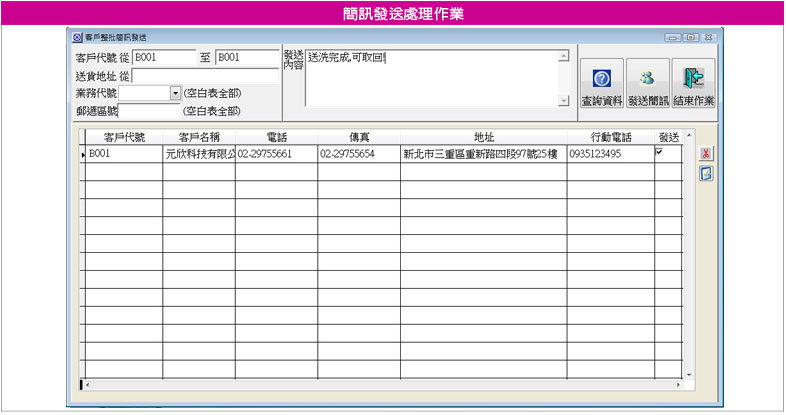Click the table's horizontal scrollbar right arrow
This screenshot has height=415, width=786.
[678, 383]
